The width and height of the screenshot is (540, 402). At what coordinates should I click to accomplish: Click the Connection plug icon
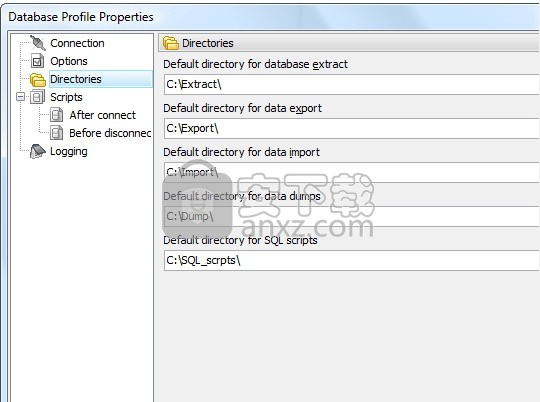point(38,43)
